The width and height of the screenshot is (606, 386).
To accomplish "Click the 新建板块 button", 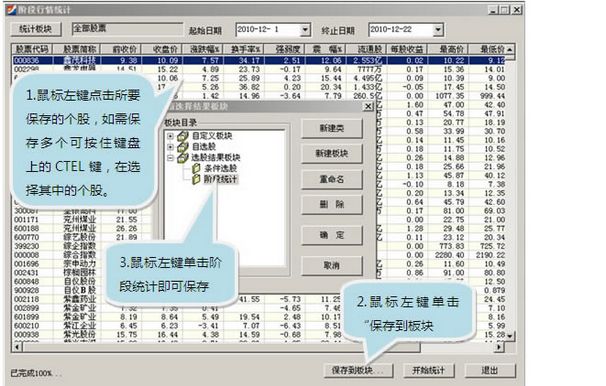I will (332, 153).
